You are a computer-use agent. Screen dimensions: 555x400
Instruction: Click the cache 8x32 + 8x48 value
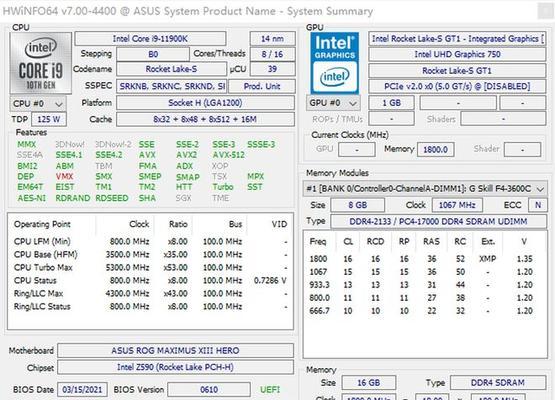tap(205, 119)
